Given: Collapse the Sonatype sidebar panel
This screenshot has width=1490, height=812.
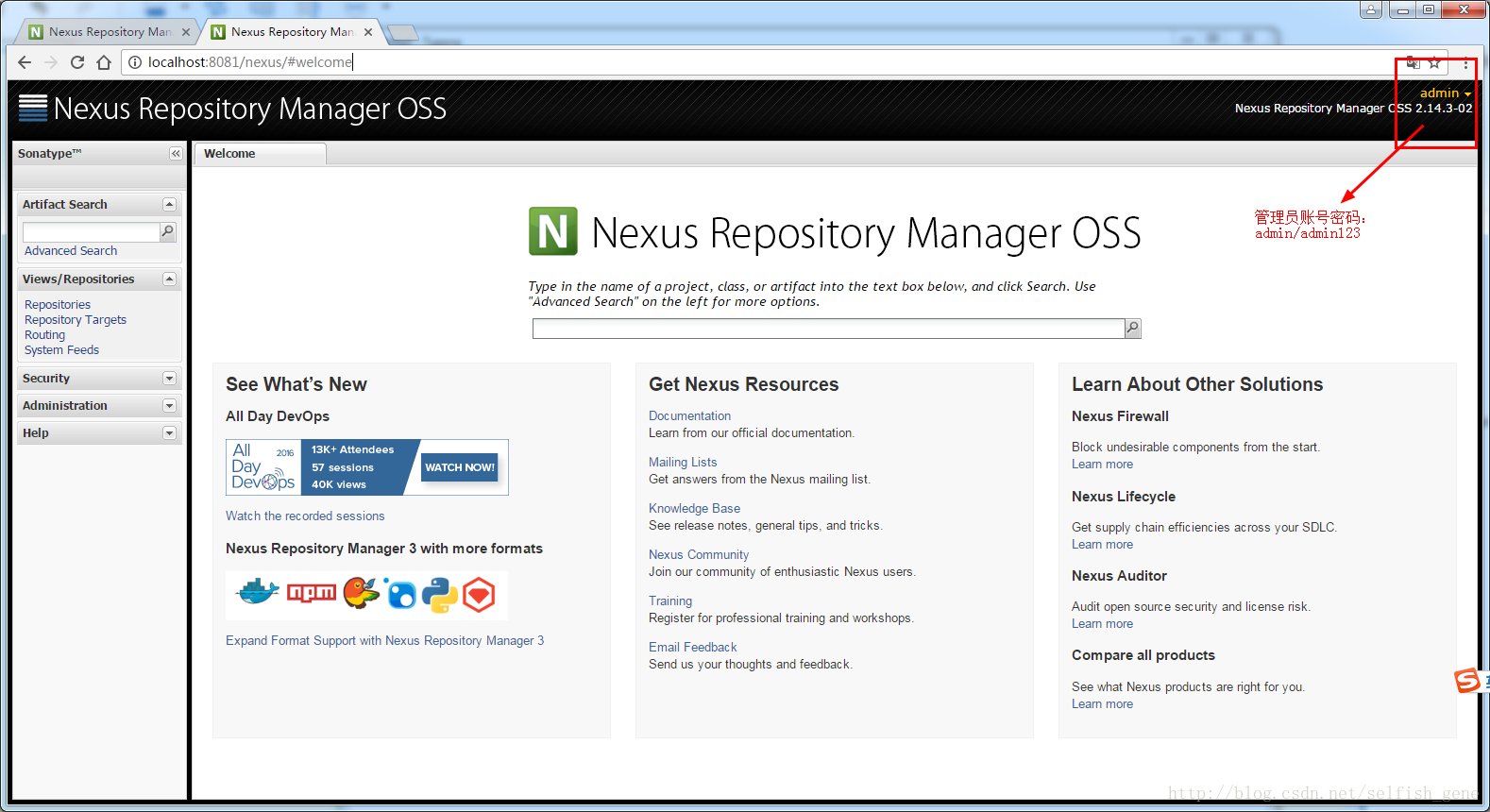Looking at the screenshot, I should coord(176,153).
